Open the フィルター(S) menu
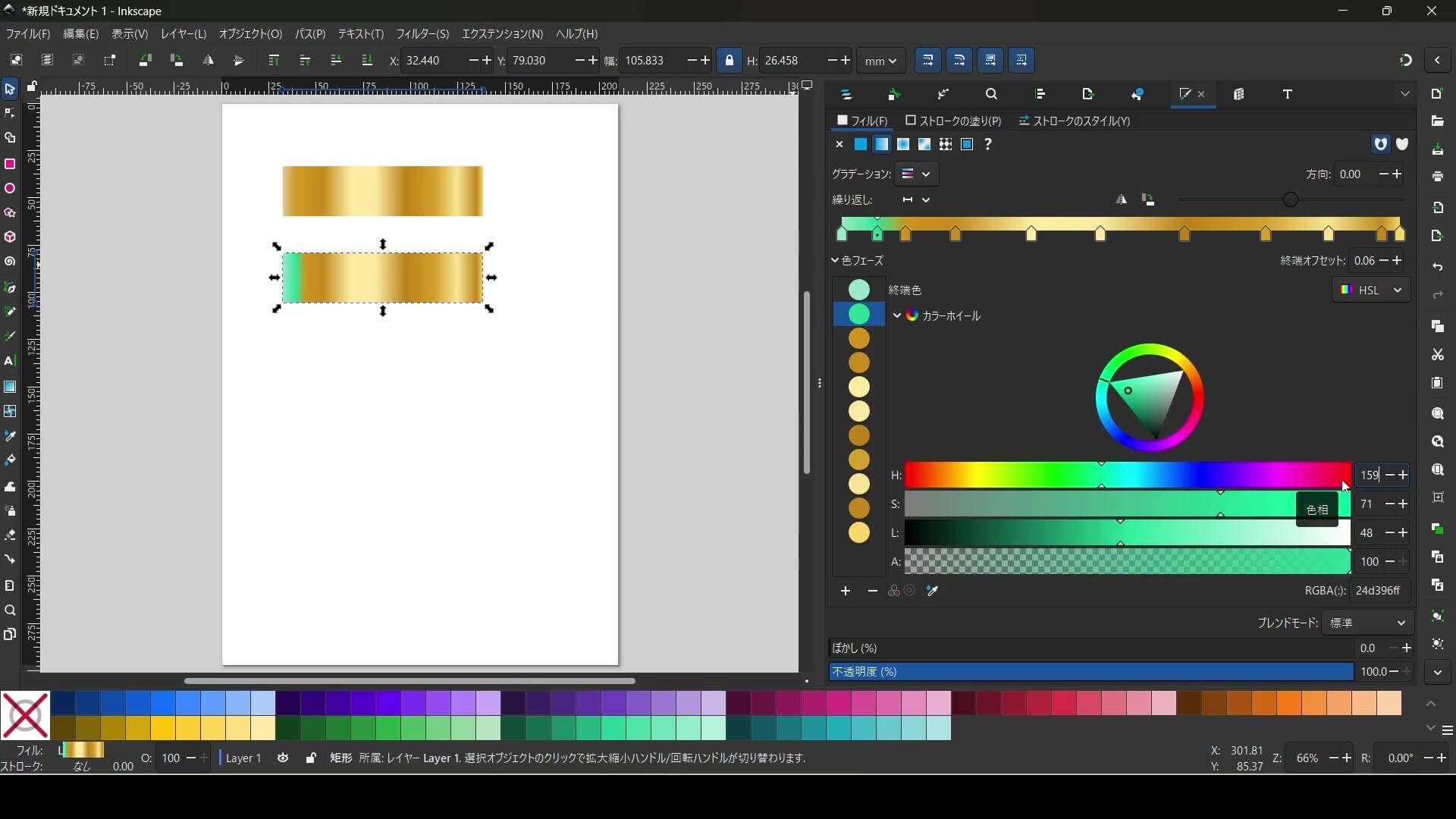The width and height of the screenshot is (1456, 819). [422, 34]
